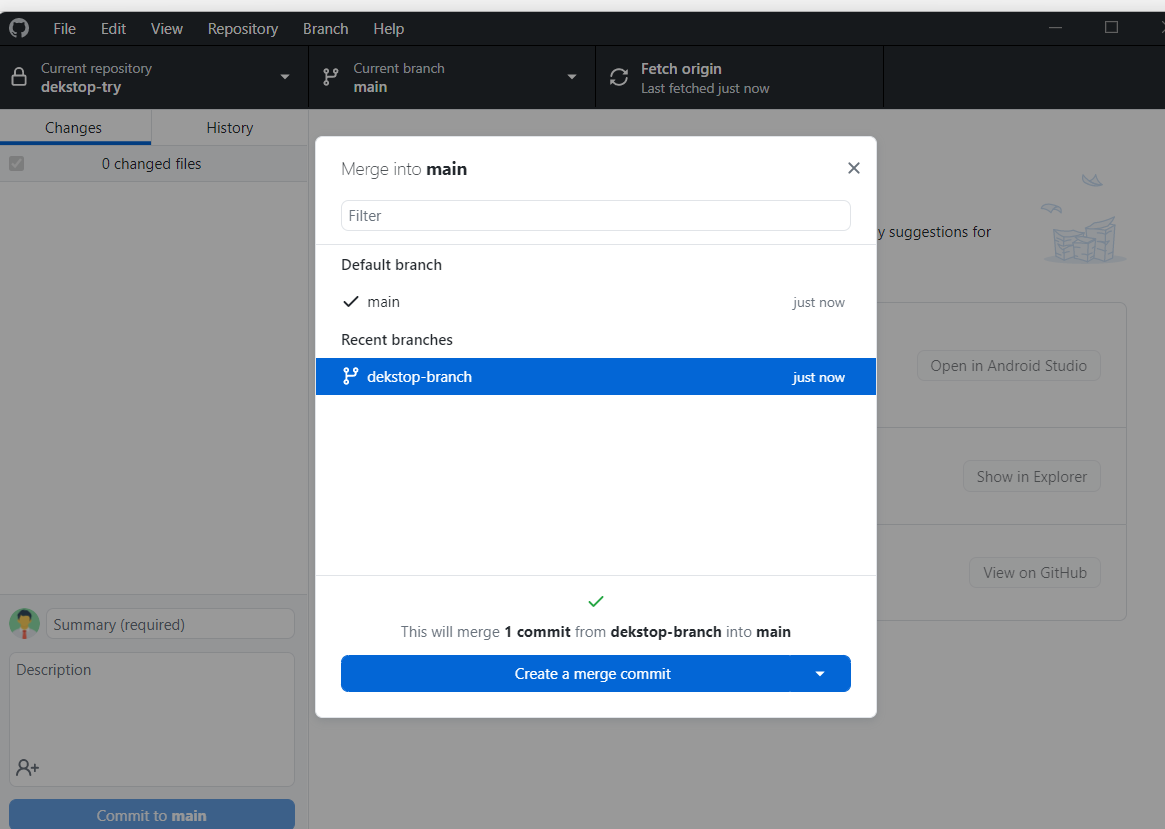Click your avatar beside the Summary field
Viewport: 1165px width, 829px height.
pyautogui.click(x=22, y=623)
